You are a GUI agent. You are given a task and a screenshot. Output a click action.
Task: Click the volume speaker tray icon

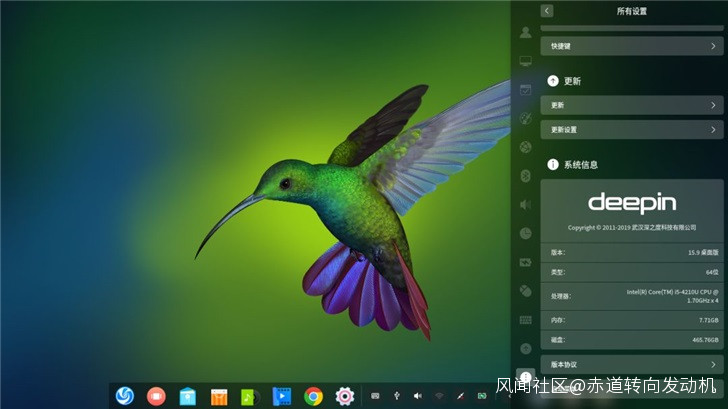click(418, 396)
